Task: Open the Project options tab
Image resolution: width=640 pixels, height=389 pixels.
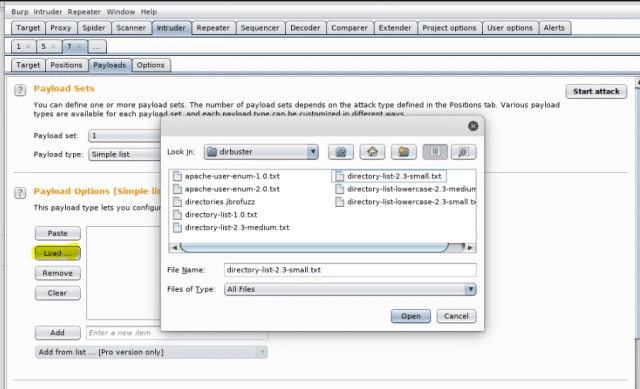Action: (x=449, y=28)
